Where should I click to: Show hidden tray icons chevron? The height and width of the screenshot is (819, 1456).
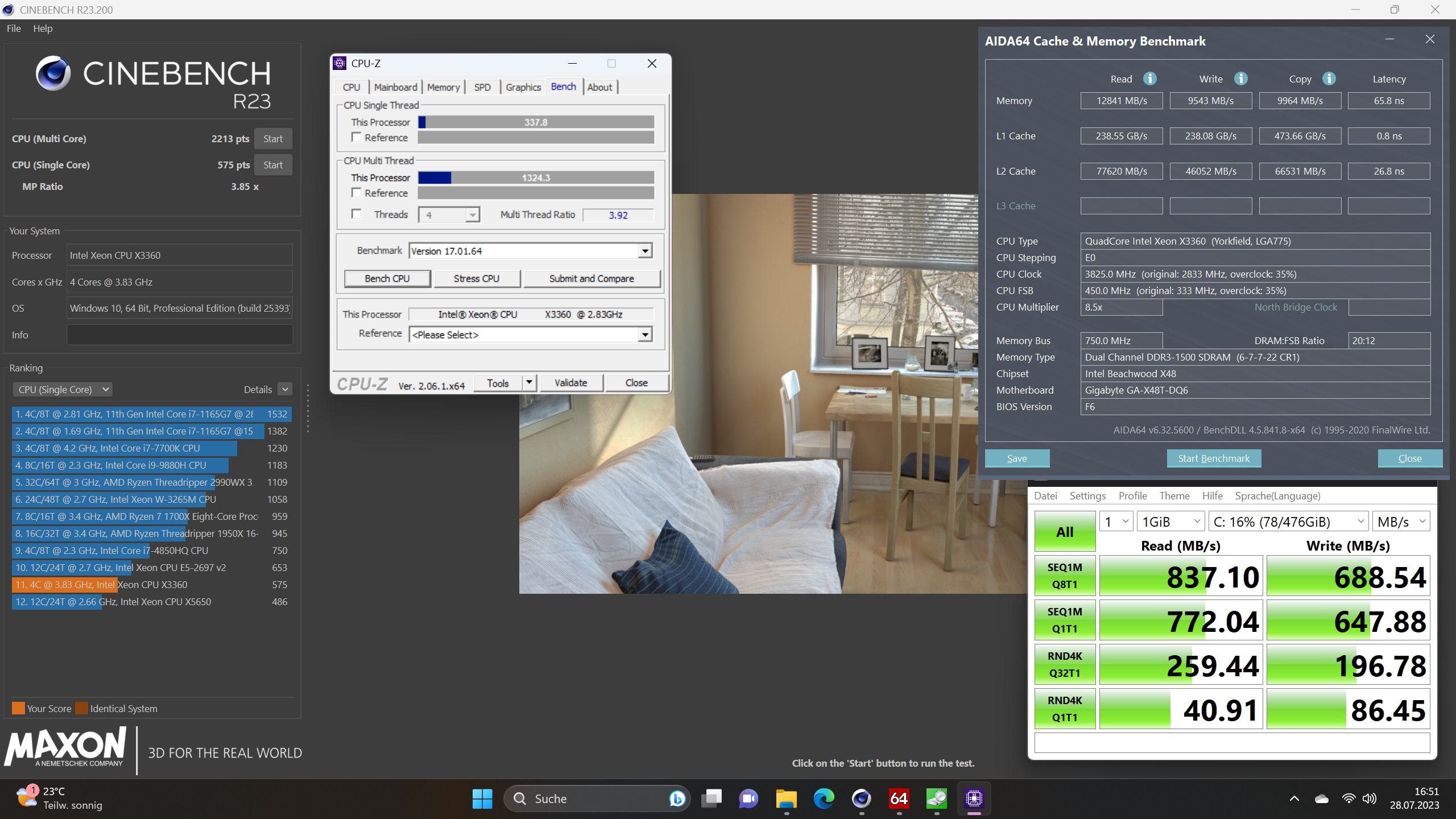pyautogui.click(x=1294, y=799)
